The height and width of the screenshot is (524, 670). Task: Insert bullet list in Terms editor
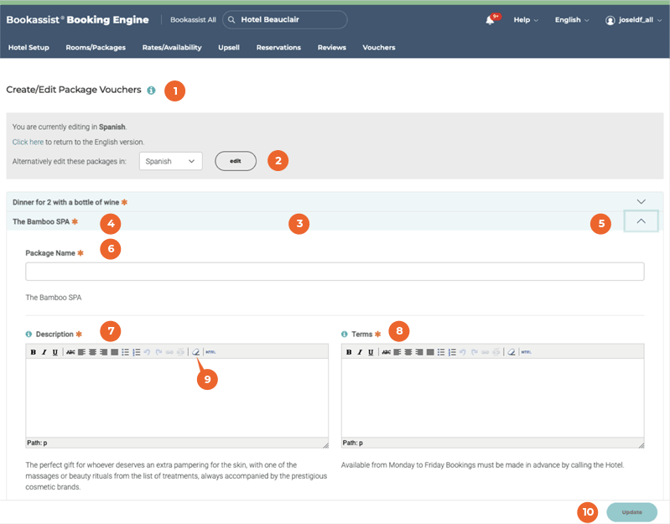(x=441, y=352)
